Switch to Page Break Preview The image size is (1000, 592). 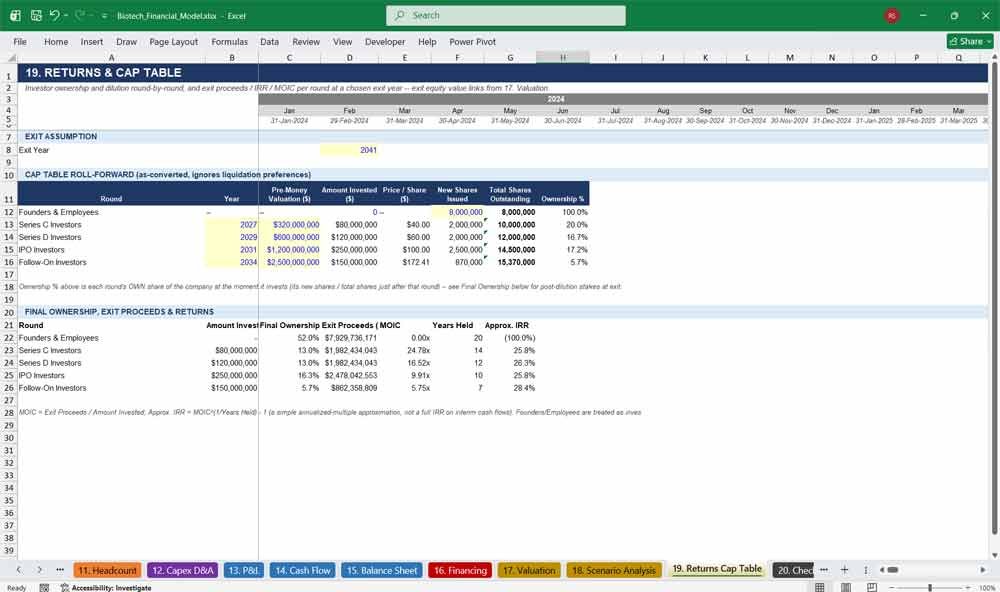[871, 588]
